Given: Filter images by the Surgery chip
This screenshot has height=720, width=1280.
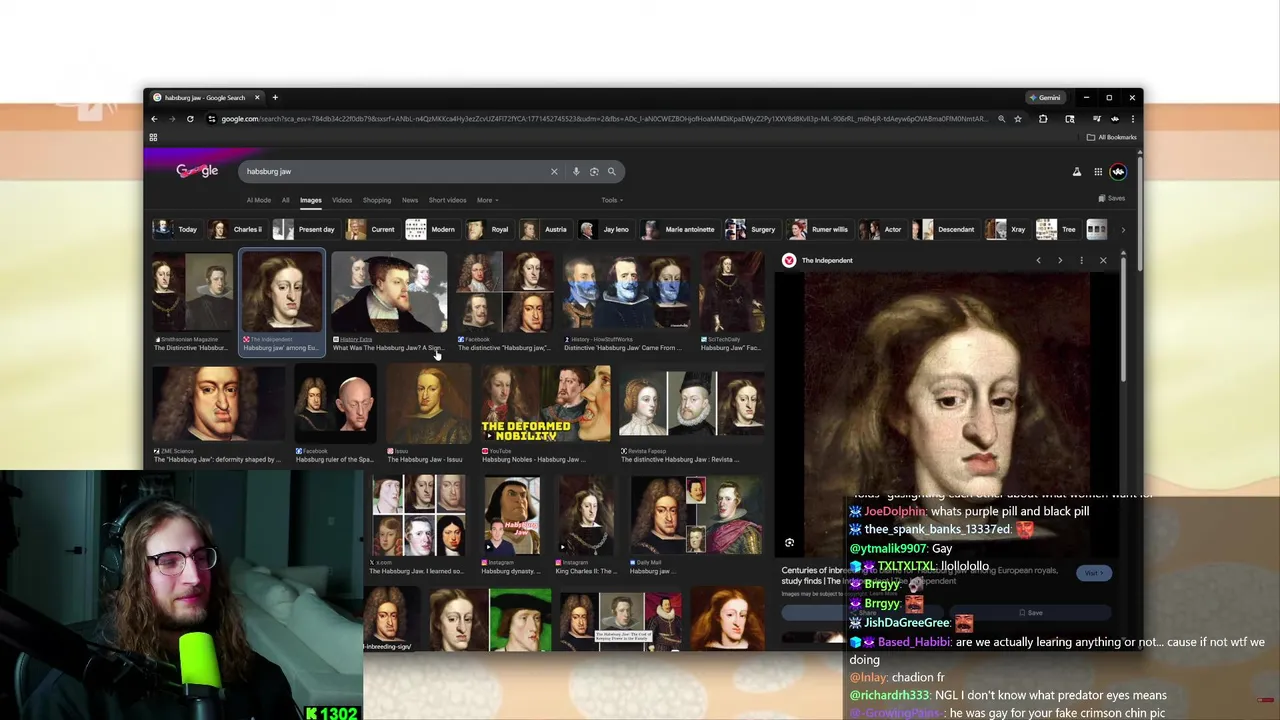Looking at the screenshot, I should click(751, 229).
